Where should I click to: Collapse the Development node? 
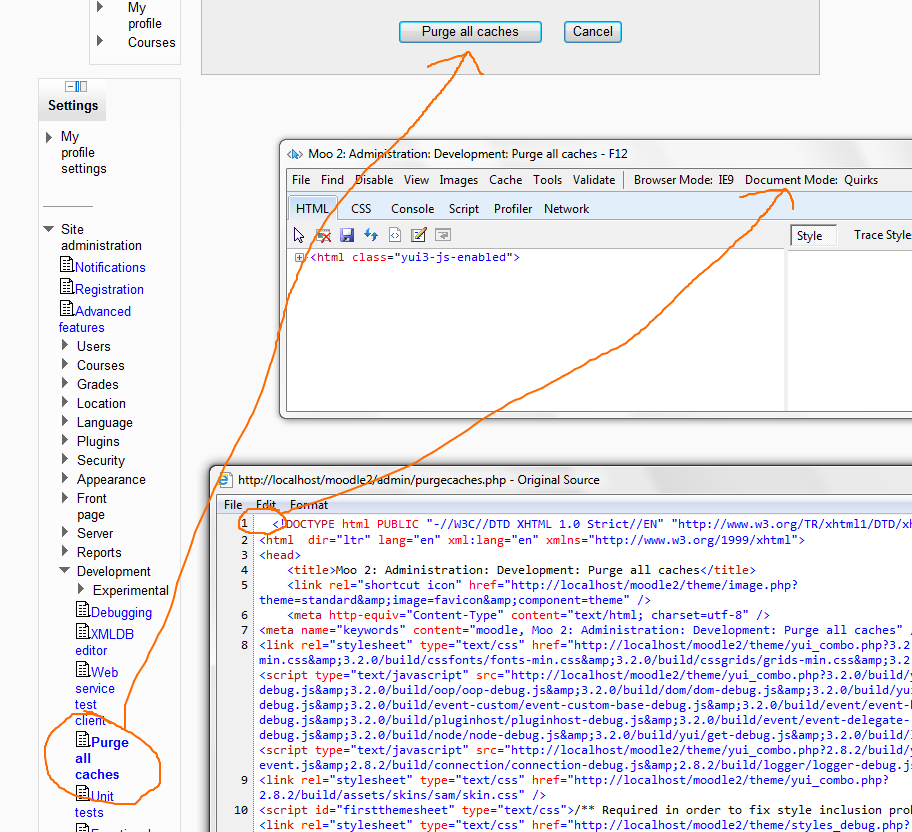point(65,570)
